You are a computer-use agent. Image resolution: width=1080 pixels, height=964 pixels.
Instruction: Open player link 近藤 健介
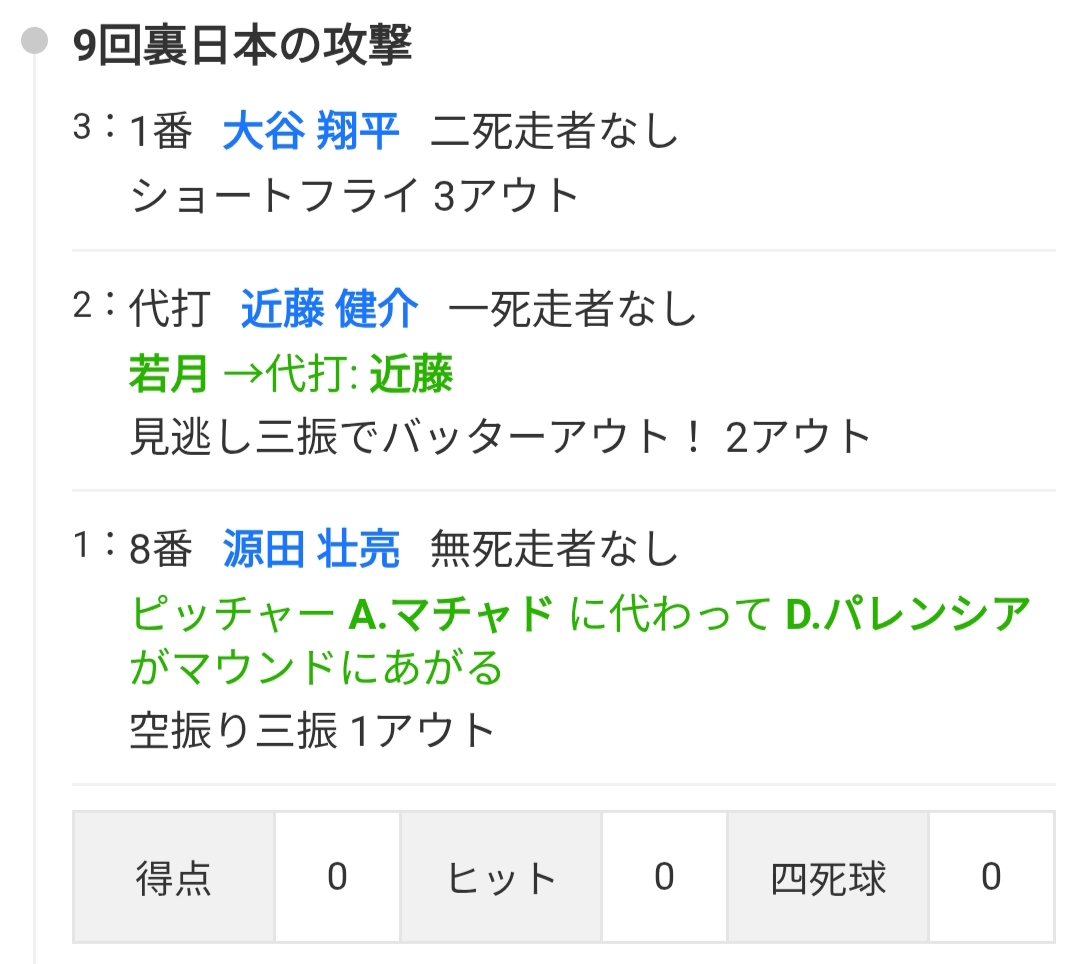[329, 310]
